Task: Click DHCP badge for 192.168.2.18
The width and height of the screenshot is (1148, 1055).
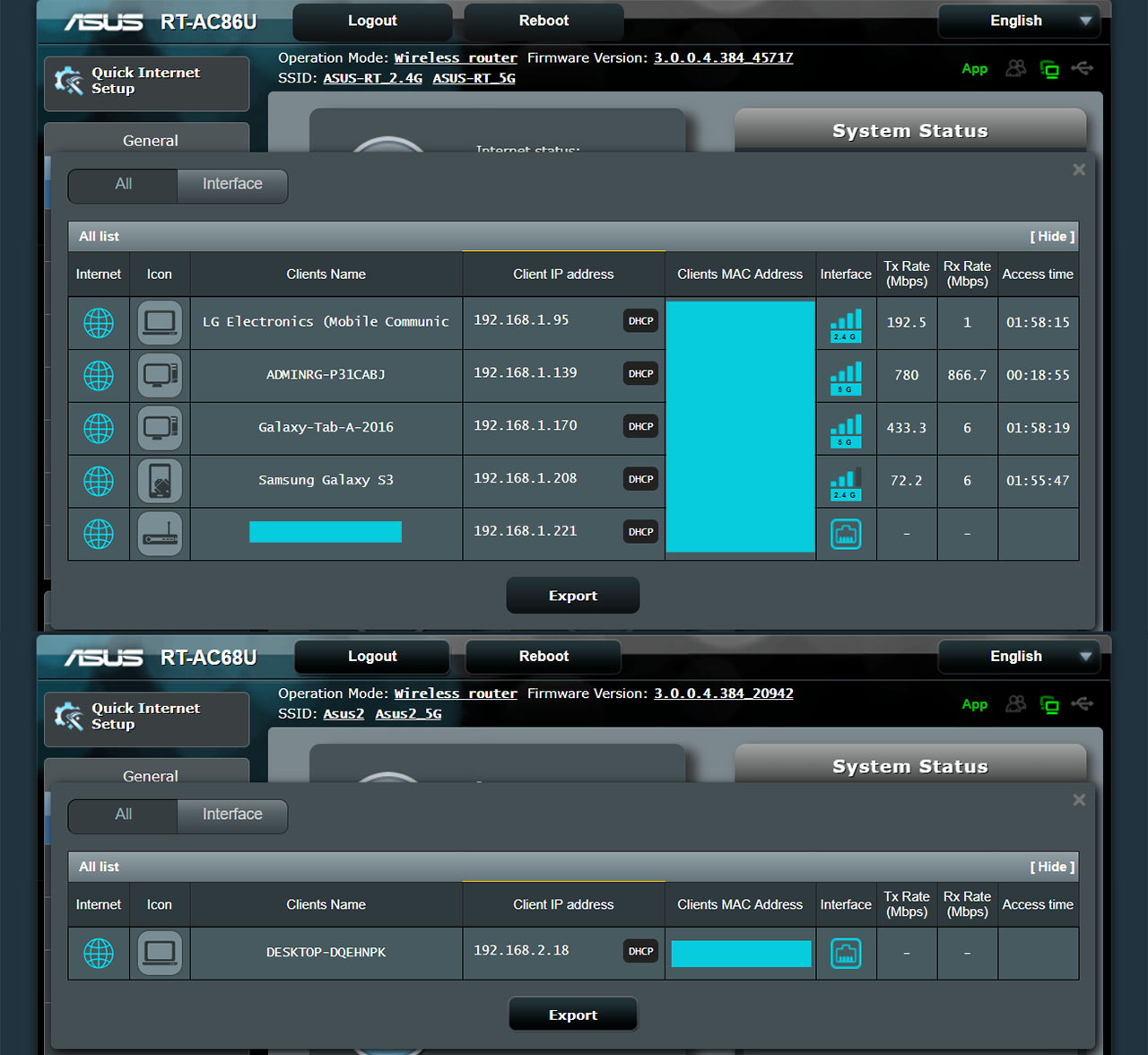Action: [x=640, y=952]
